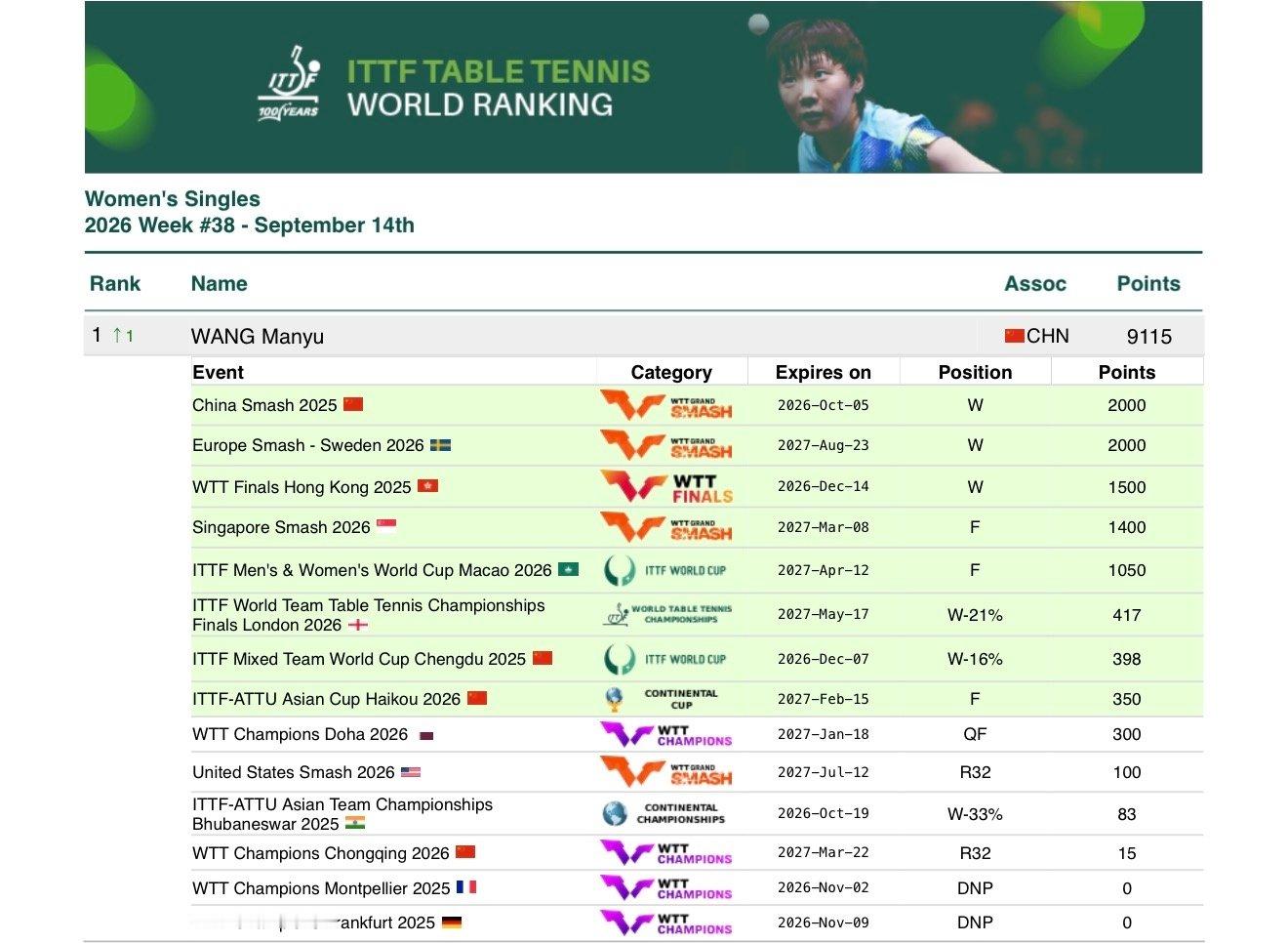Open WTT Champions Montpellier 2025 event name
The height and width of the screenshot is (943, 1288).
(321, 888)
